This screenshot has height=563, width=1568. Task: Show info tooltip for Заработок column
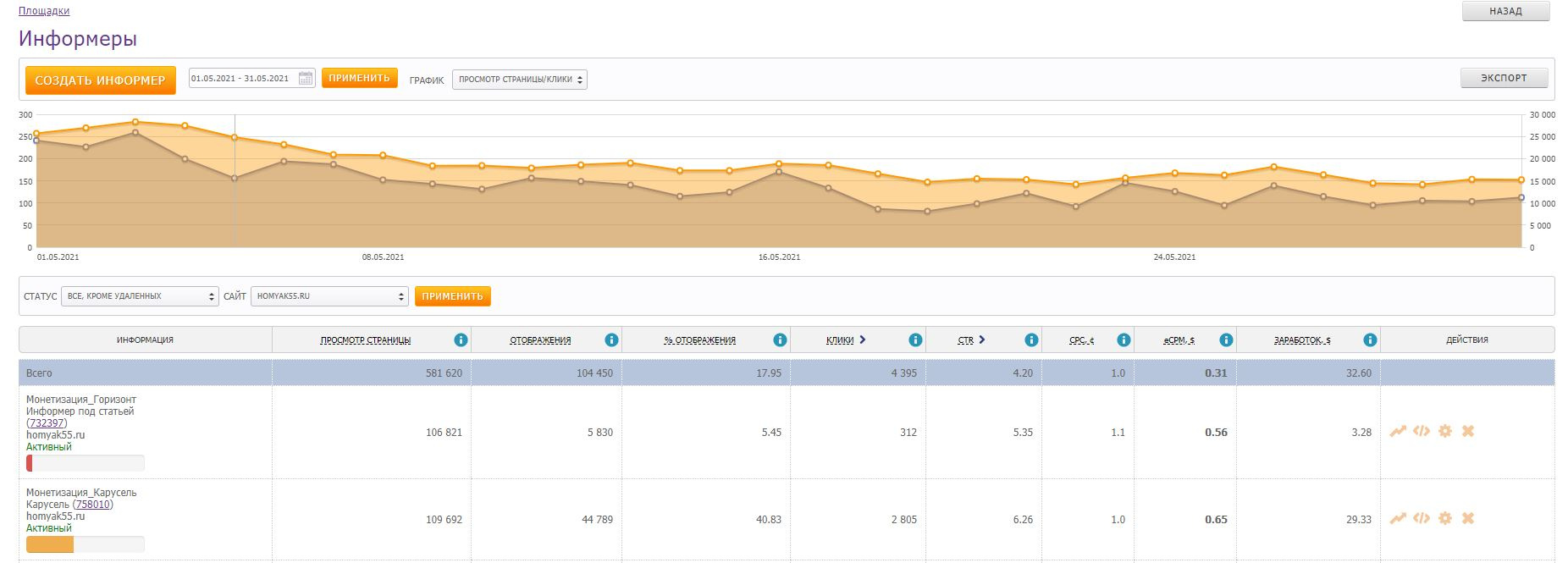tap(1370, 340)
